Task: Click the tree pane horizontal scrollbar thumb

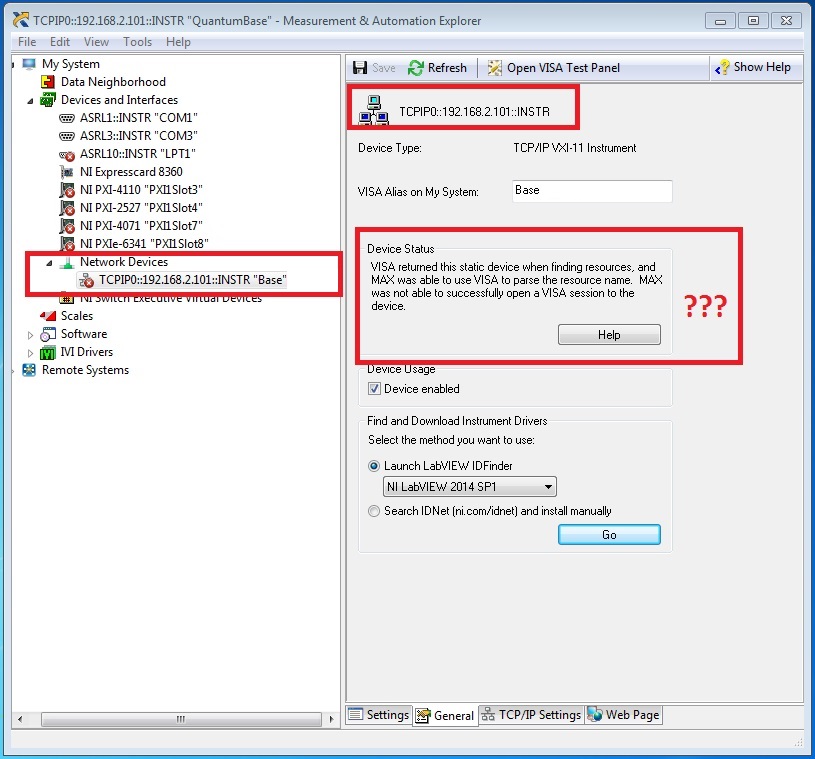Action: tap(181, 719)
